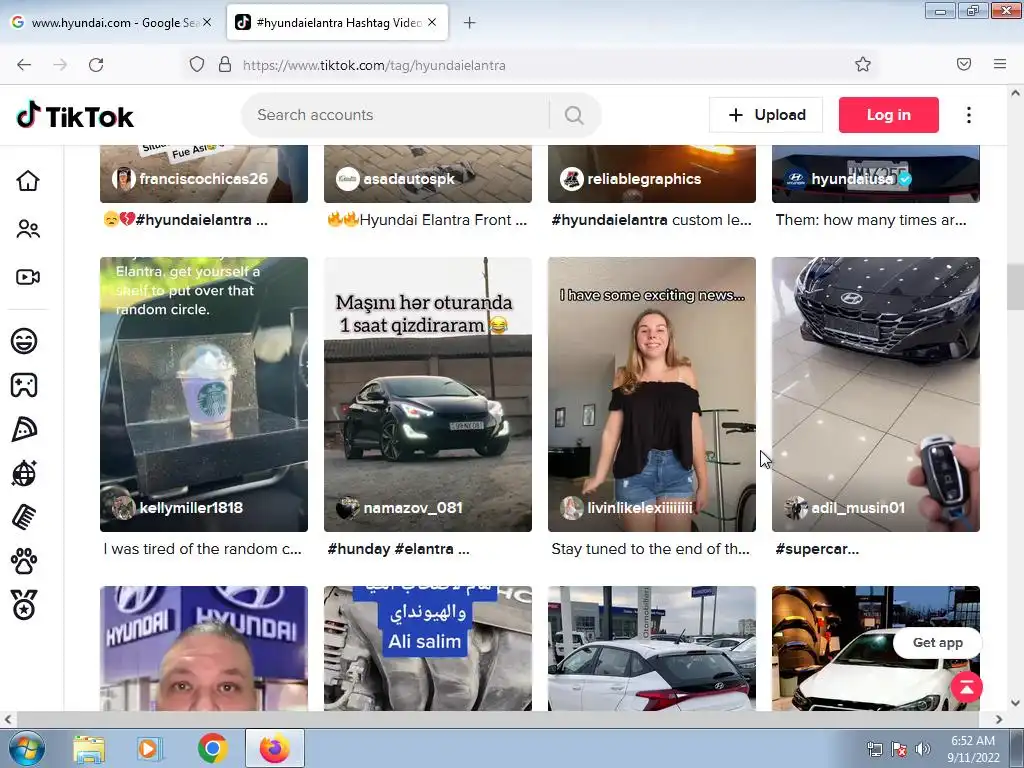Open namazov_081 black car video
The image size is (1024, 768).
click(x=428, y=394)
